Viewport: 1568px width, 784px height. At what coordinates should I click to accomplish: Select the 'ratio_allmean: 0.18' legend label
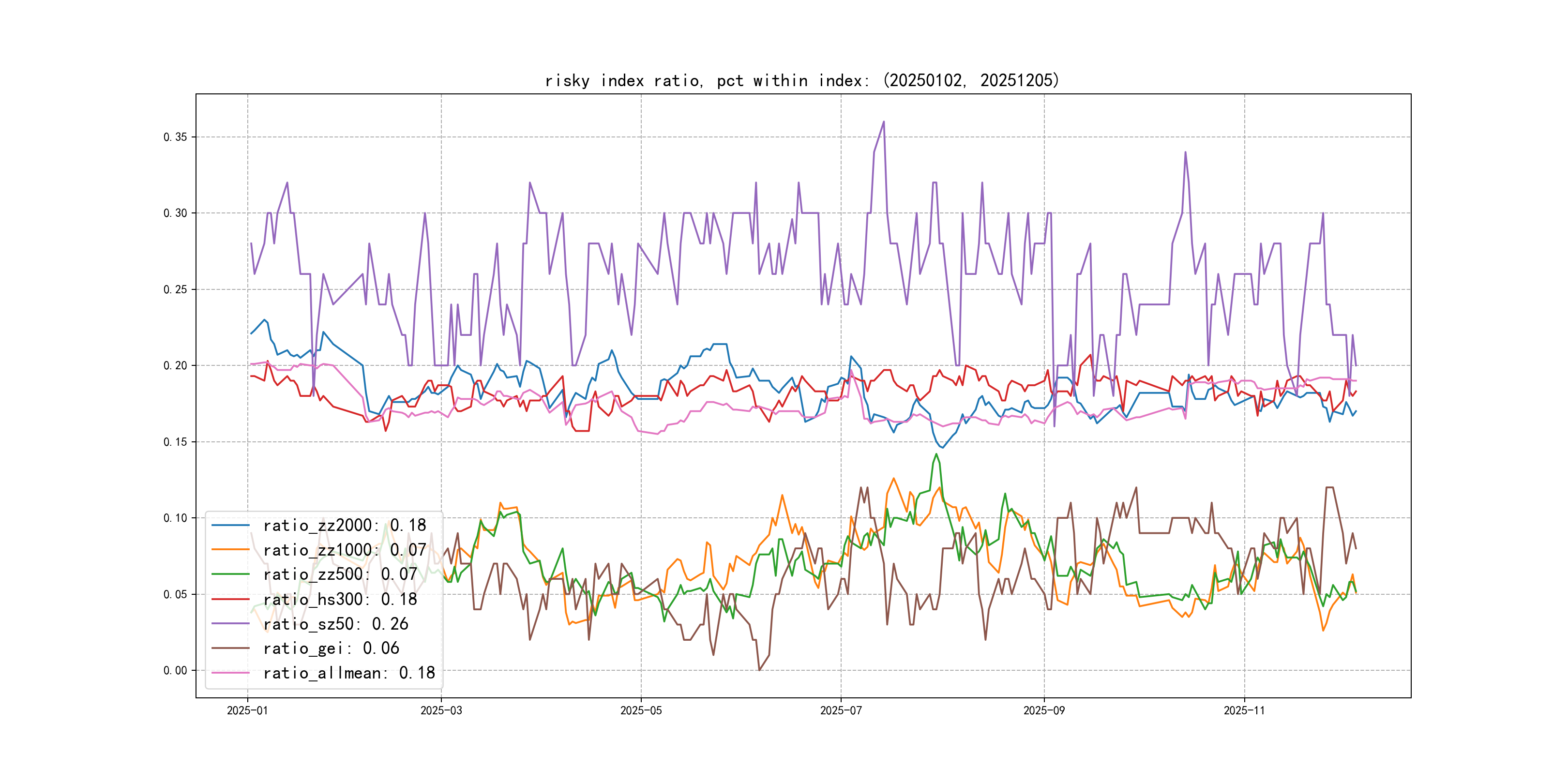click(349, 673)
